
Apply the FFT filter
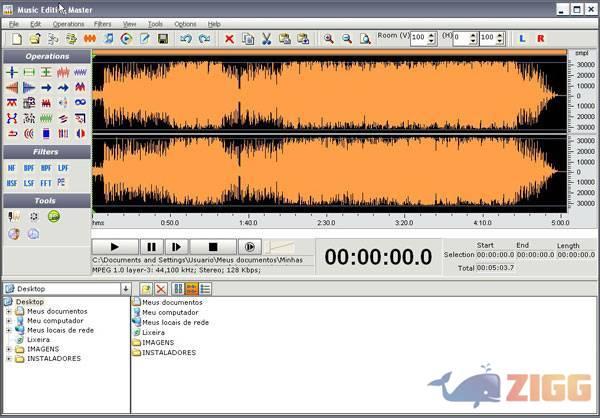45,183
